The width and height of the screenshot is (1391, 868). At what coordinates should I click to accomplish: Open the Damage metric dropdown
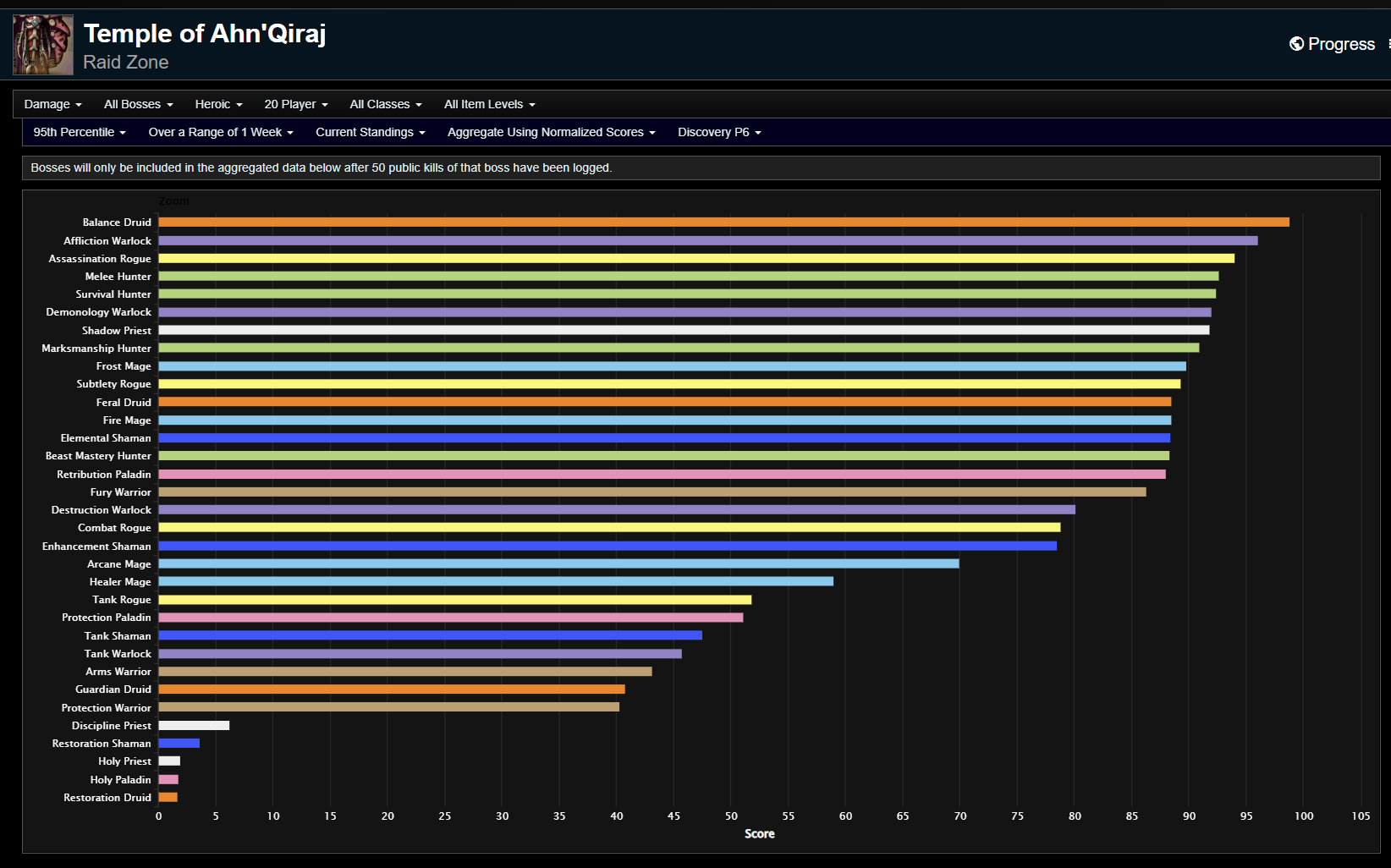[x=52, y=104]
